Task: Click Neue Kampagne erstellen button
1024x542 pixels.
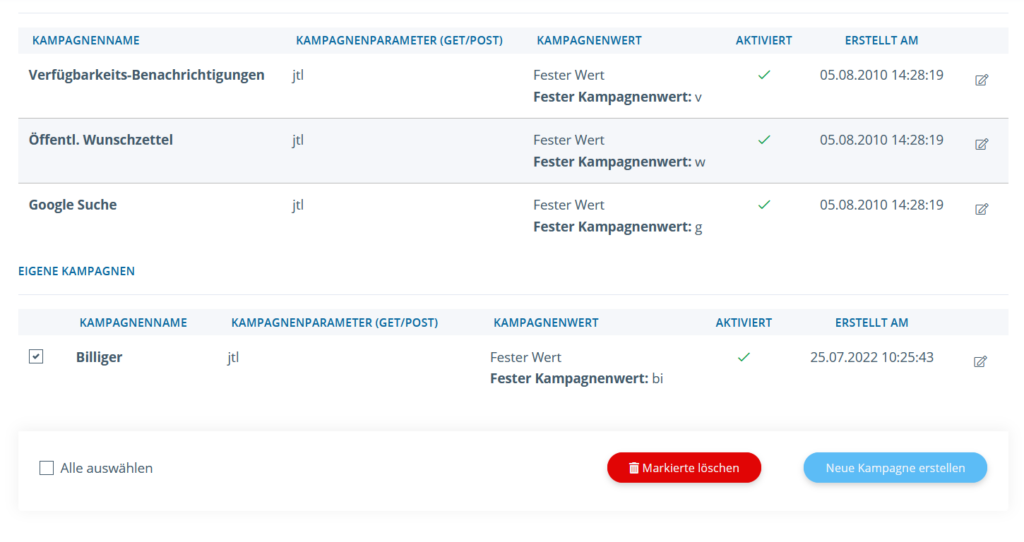Action: [x=895, y=468]
